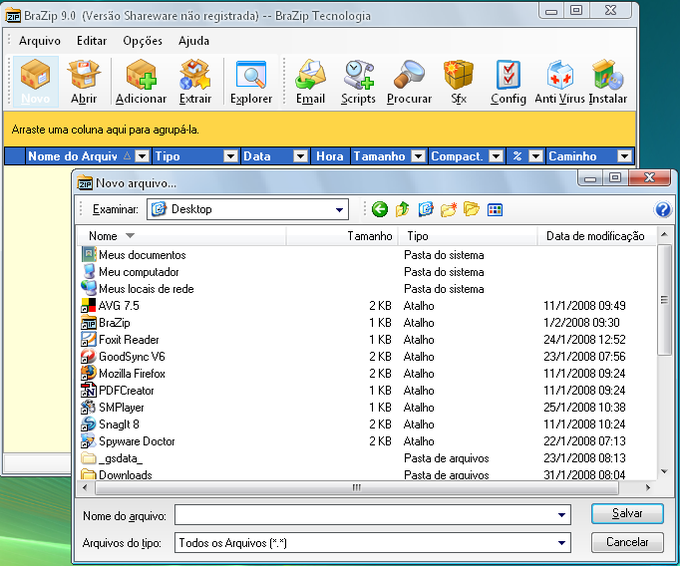Viewport: 680px width, 566px height.
Task: Expand the Examinar Desktop dropdown
Action: (x=340, y=210)
